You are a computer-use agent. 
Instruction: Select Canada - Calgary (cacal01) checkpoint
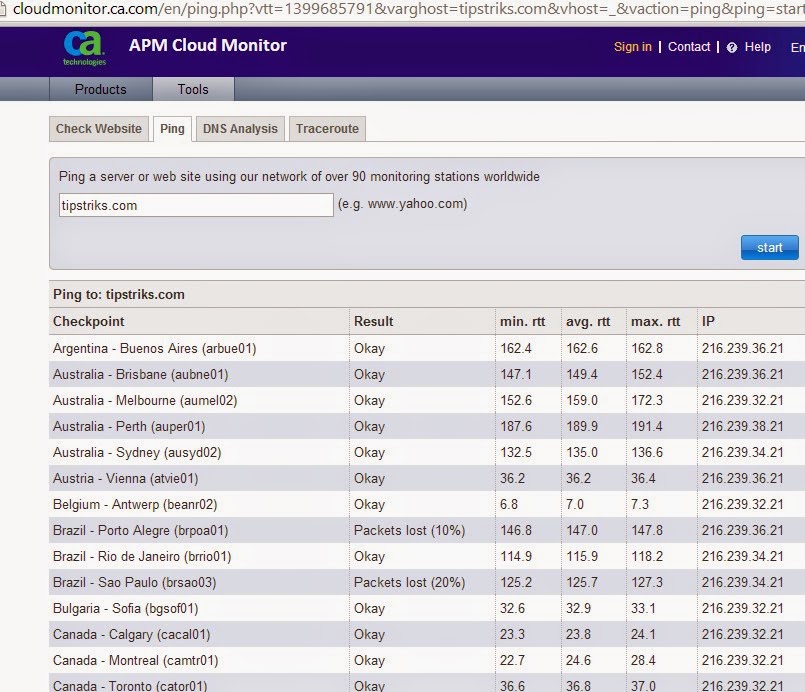pyautogui.click(x=131, y=635)
